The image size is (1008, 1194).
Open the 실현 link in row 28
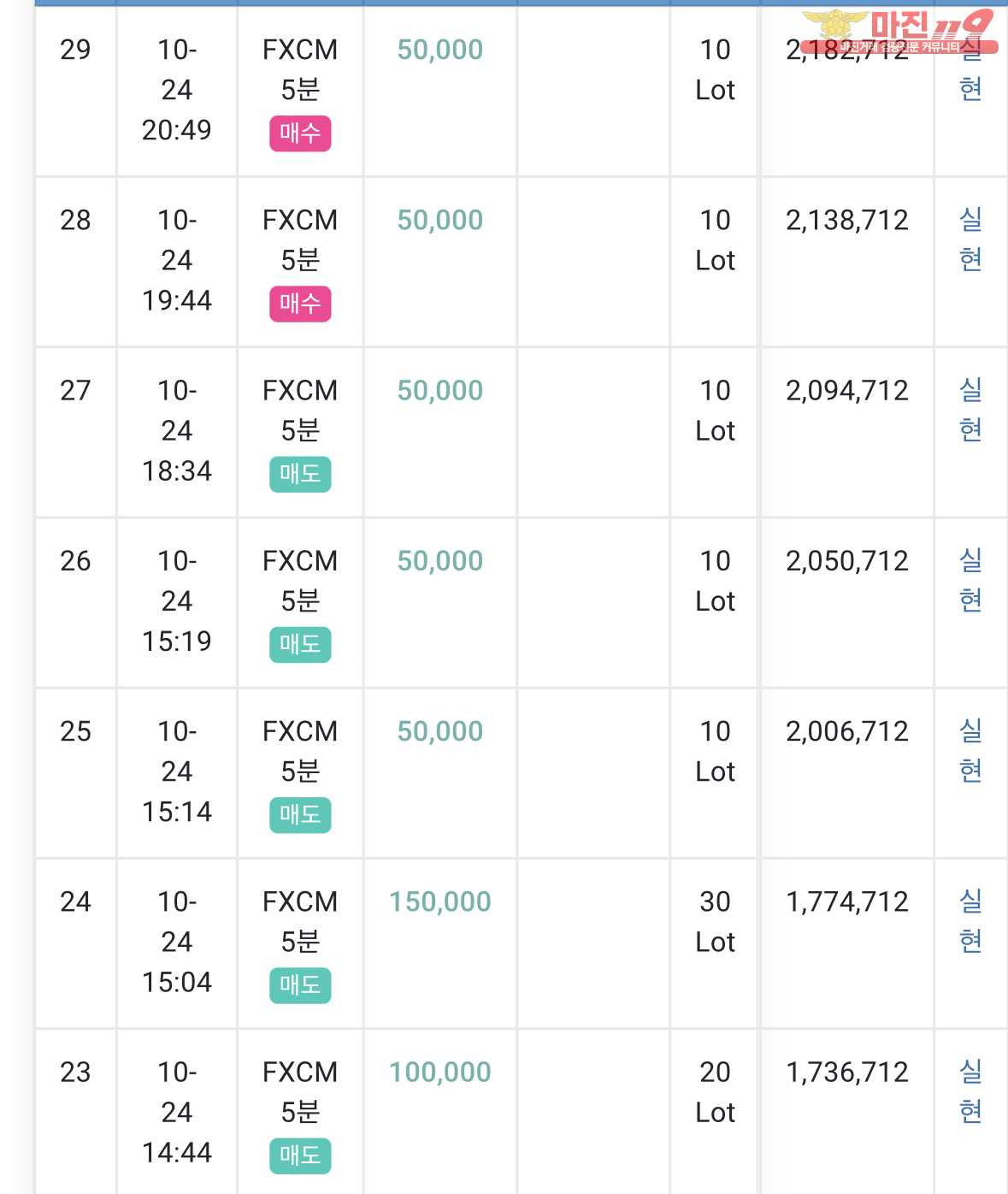[x=970, y=239]
